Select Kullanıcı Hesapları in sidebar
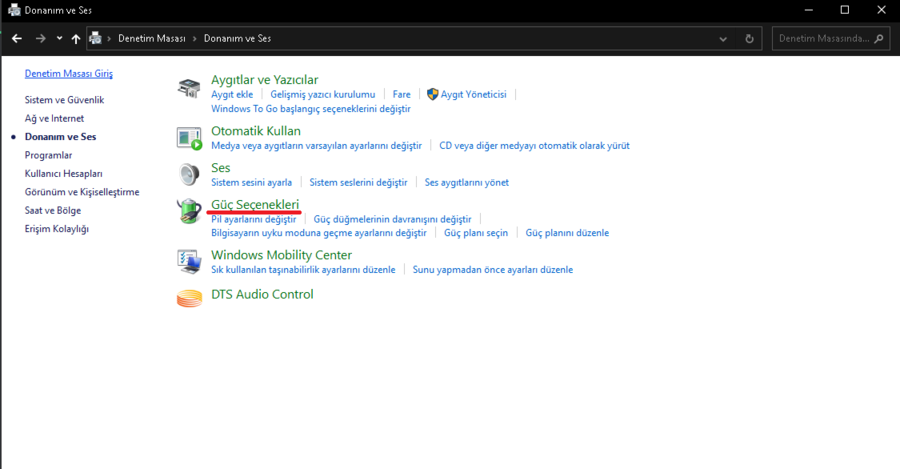This screenshot has width=900, height=469. pos(64,173)
